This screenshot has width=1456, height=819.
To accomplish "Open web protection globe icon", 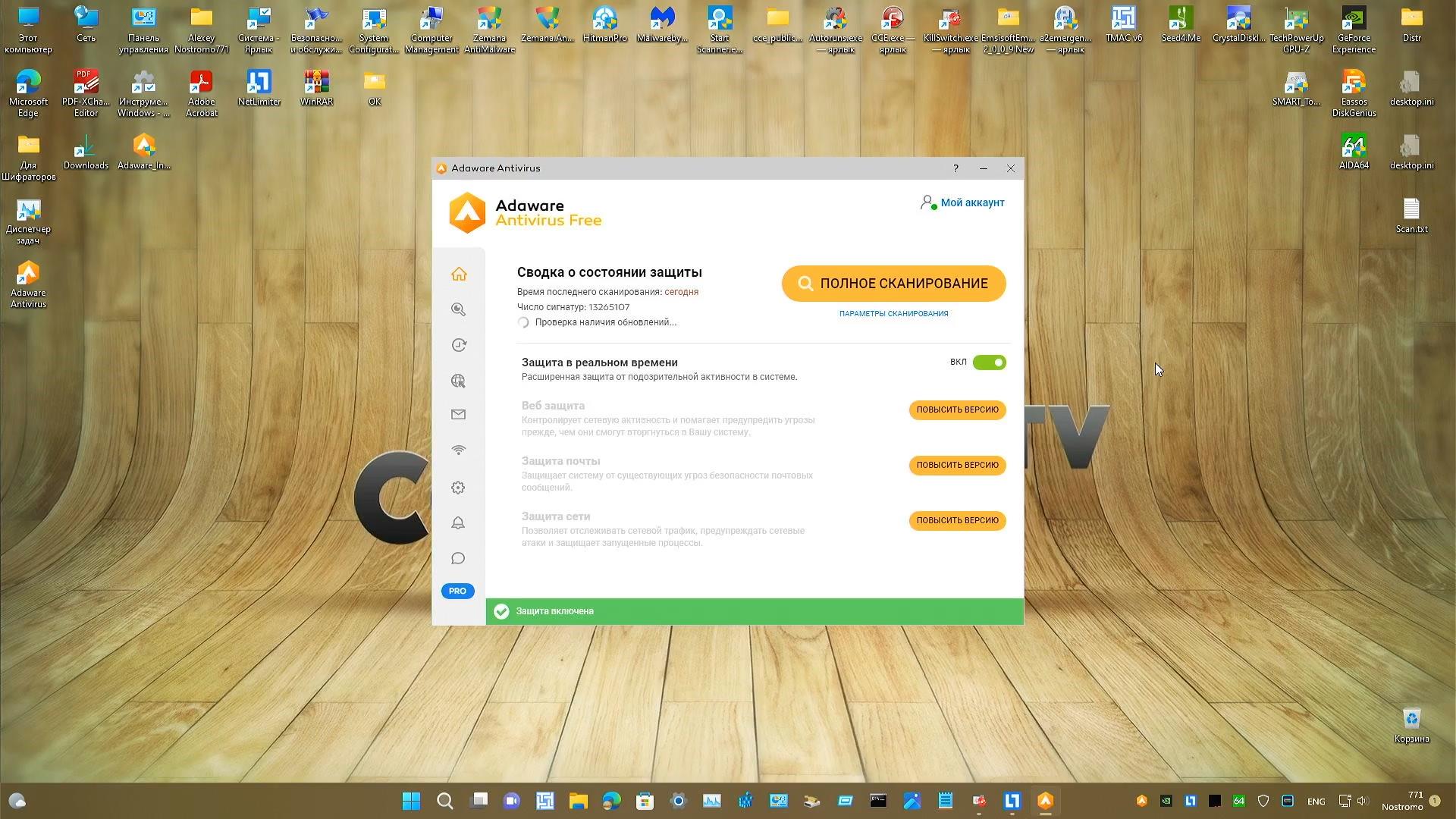I will coord(458,381).
